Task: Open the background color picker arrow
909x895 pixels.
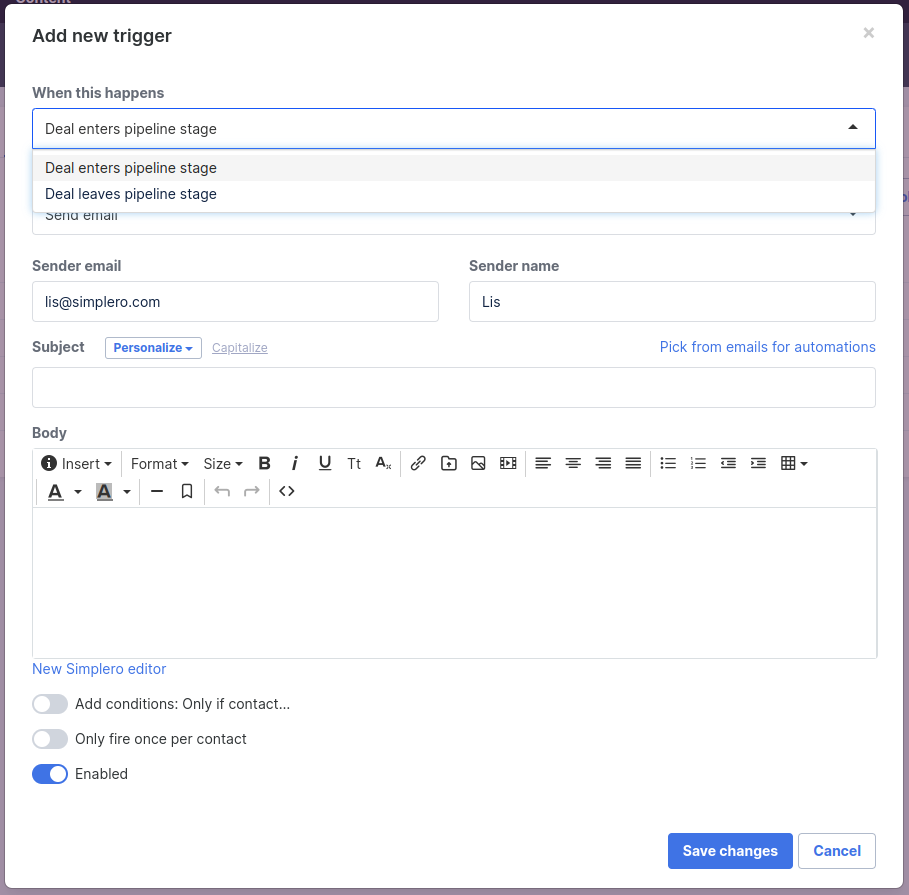Action: 127,492
